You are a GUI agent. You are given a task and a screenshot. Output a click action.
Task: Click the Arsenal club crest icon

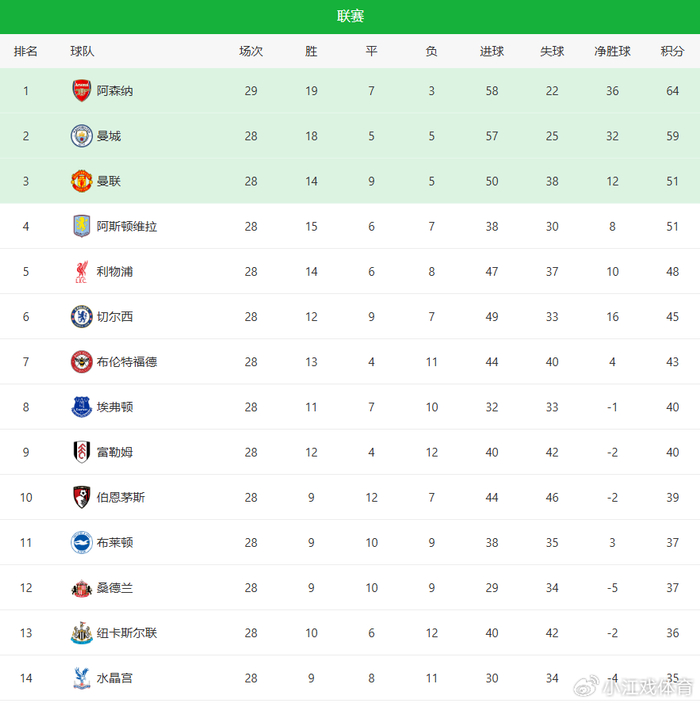point(81,91)
